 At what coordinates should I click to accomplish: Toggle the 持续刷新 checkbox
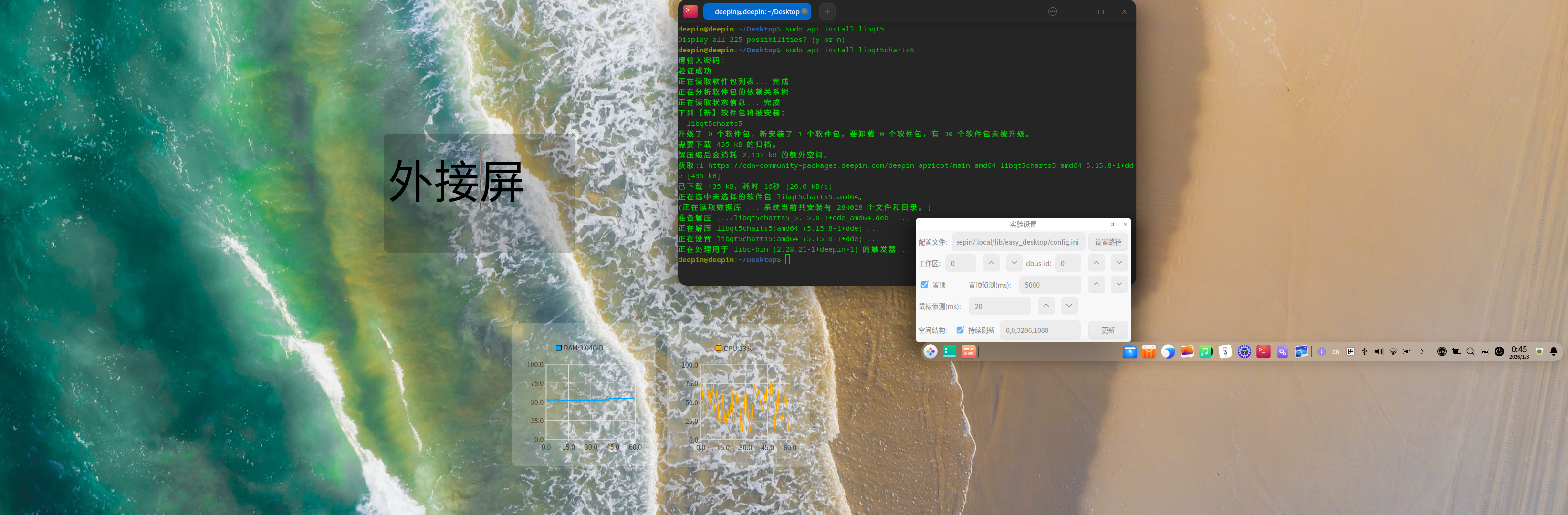(x=960, y=330)
